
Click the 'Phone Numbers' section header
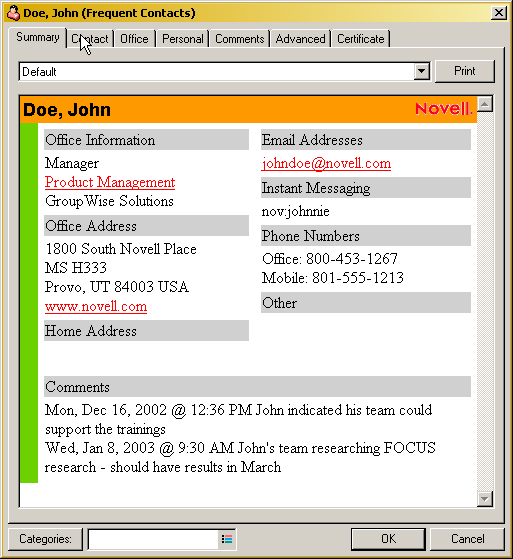pyautogui.click(x=366, y=236)
